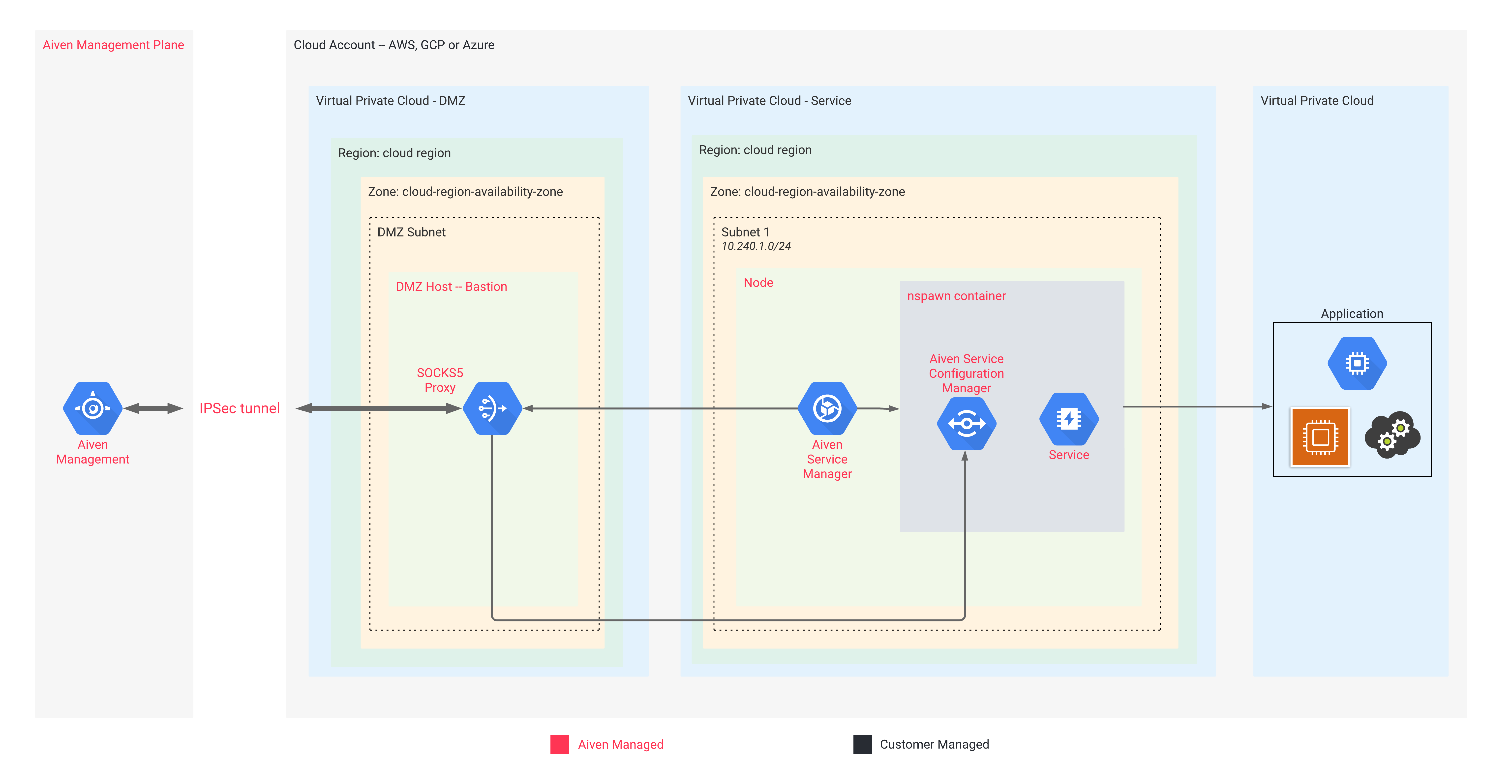
Task: Select "Cloud Account -- AWS, GCP or Azure" text
Action: [394, 45]
